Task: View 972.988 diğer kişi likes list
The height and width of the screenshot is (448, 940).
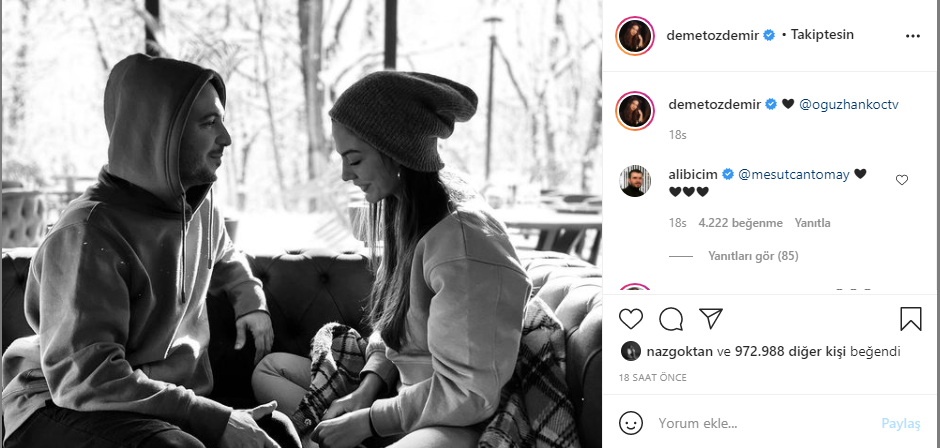Action: click(x=789, y=352)
